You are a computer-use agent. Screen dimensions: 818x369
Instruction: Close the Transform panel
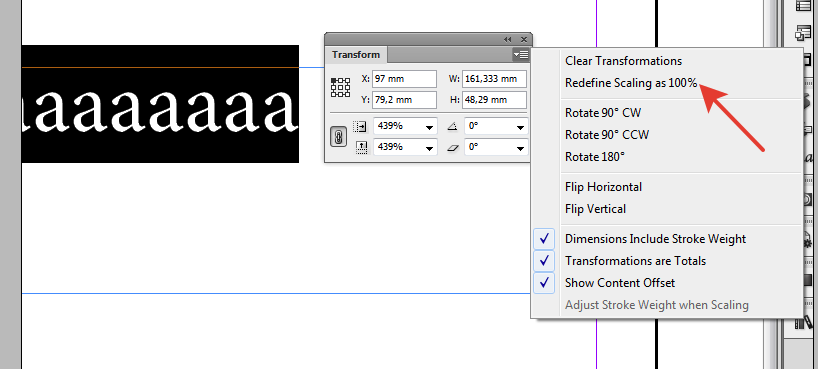524,40
